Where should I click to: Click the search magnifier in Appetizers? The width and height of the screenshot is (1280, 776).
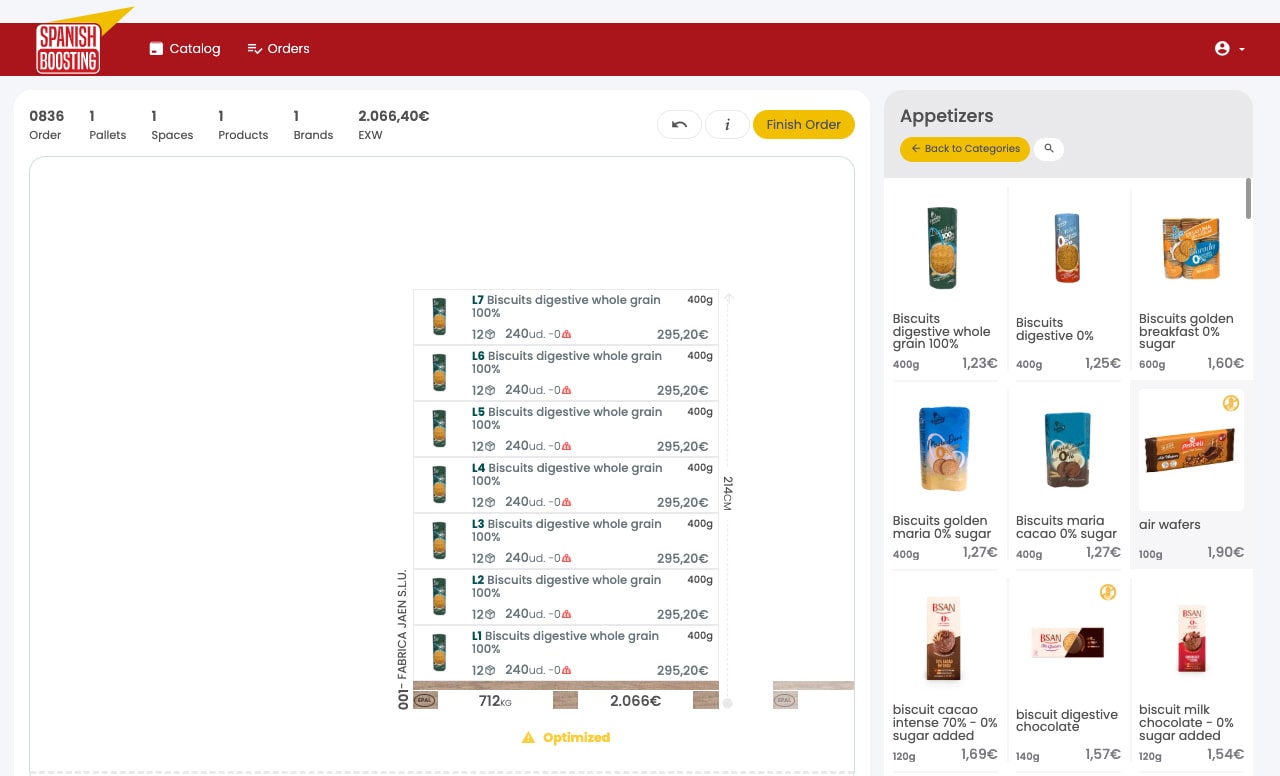pos(1048,149)
